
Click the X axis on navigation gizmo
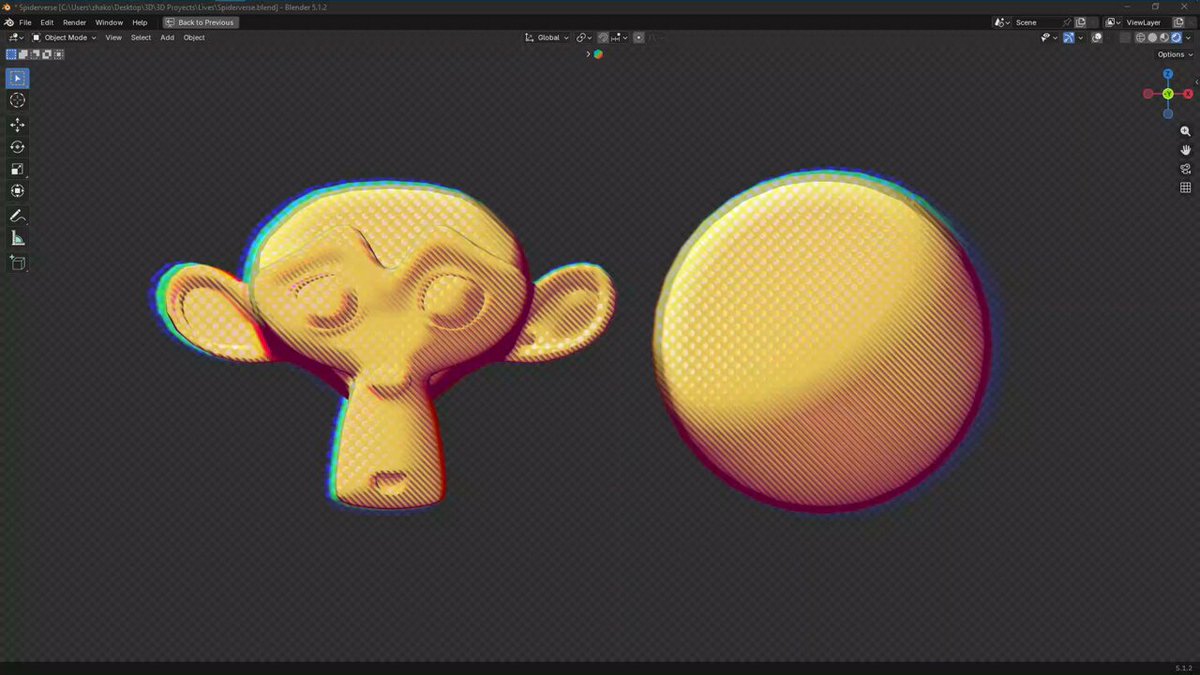pyautogui.click(x=1188, y=94)
